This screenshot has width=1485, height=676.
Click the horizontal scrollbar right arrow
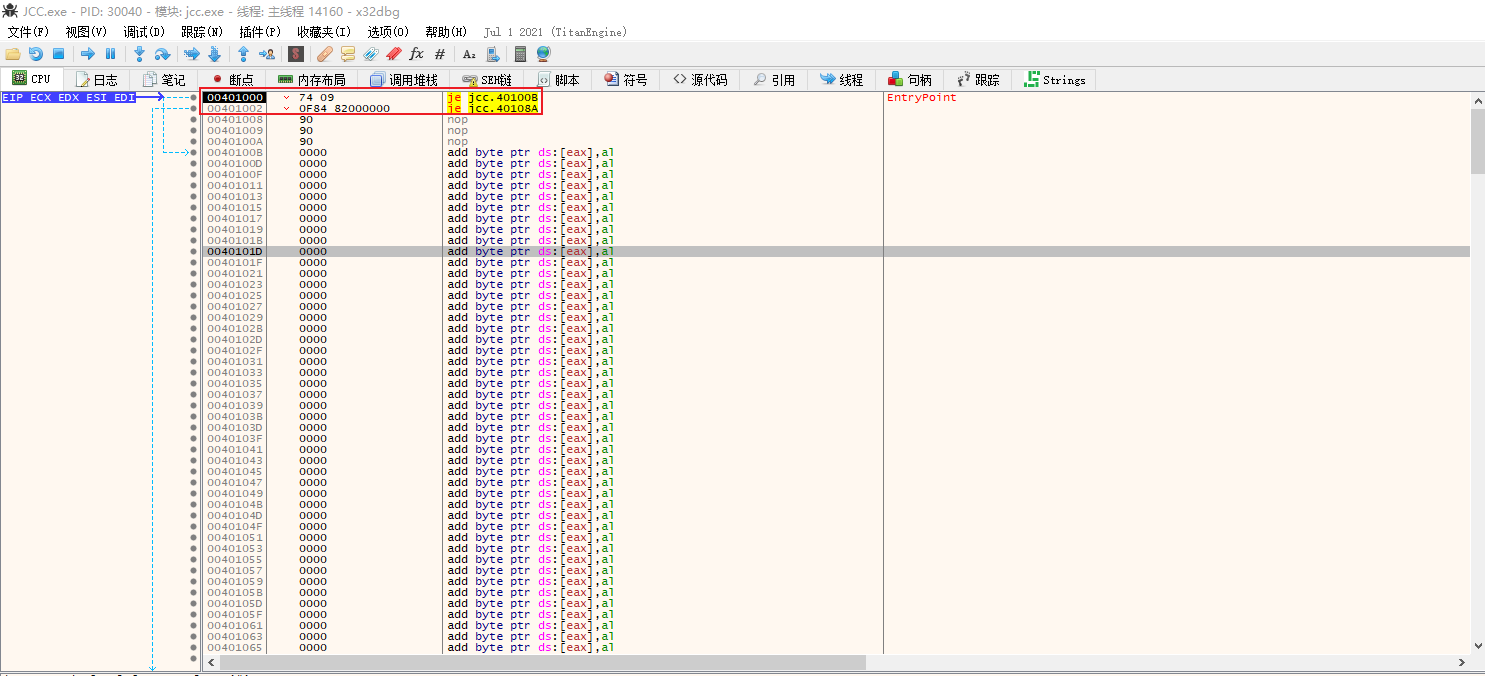coord(1462,662)
